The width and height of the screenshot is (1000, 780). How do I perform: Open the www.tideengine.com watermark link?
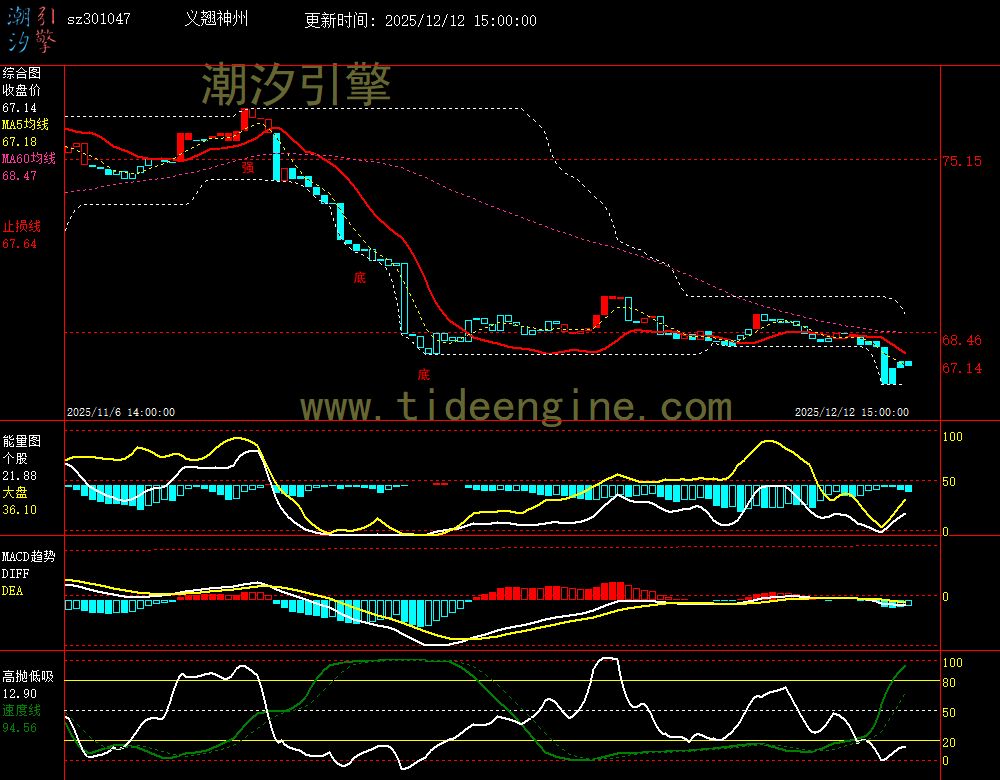[x=516, y=407]
